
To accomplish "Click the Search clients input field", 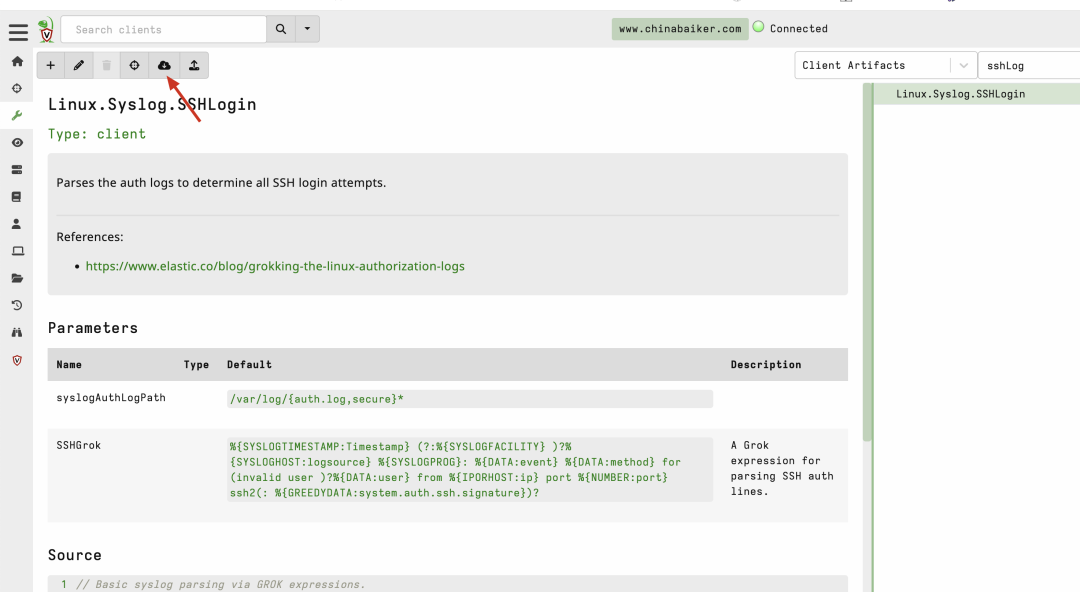I will point(164,29).
